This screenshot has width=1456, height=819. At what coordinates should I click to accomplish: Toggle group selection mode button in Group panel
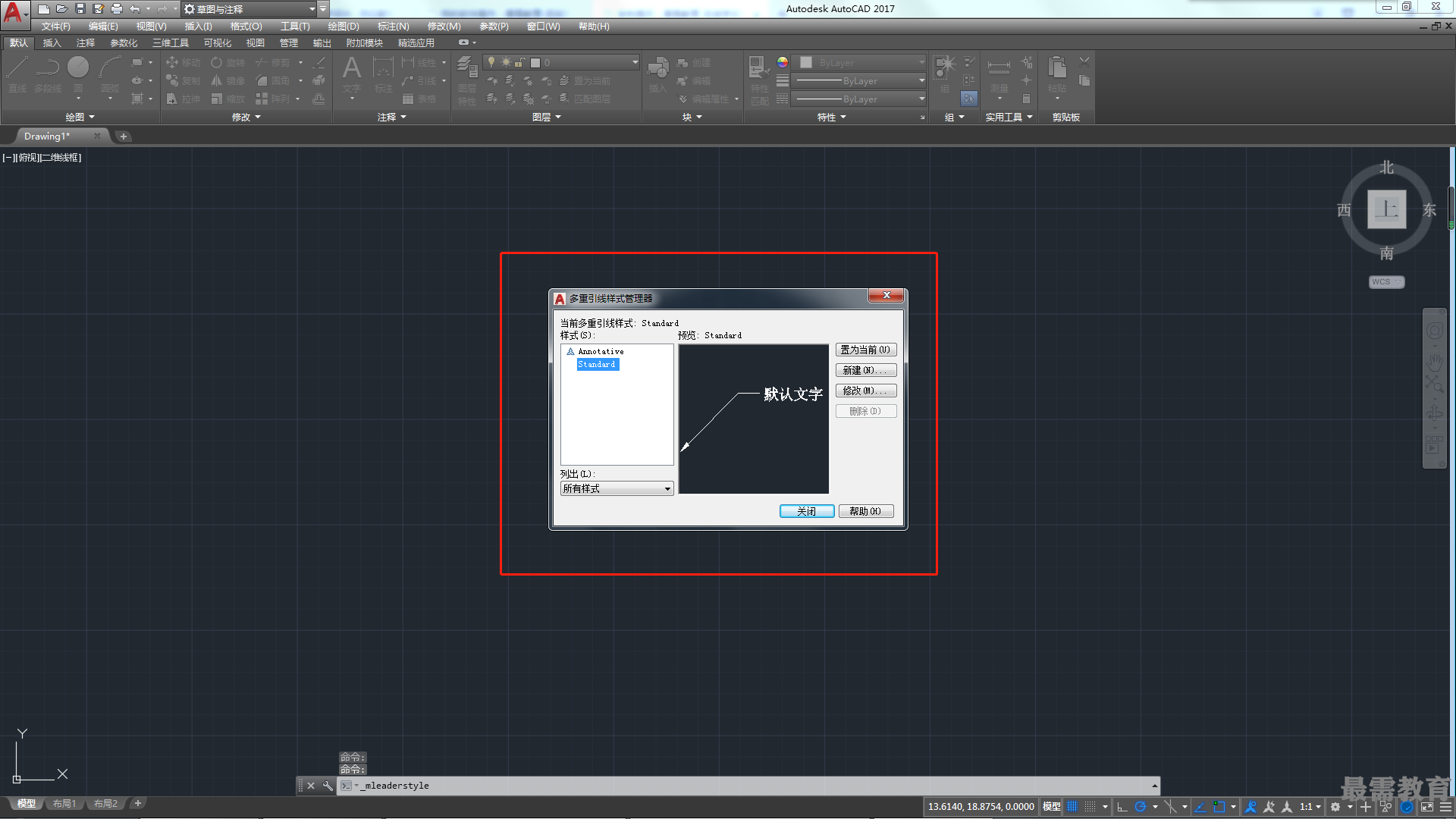pos(969,99)
